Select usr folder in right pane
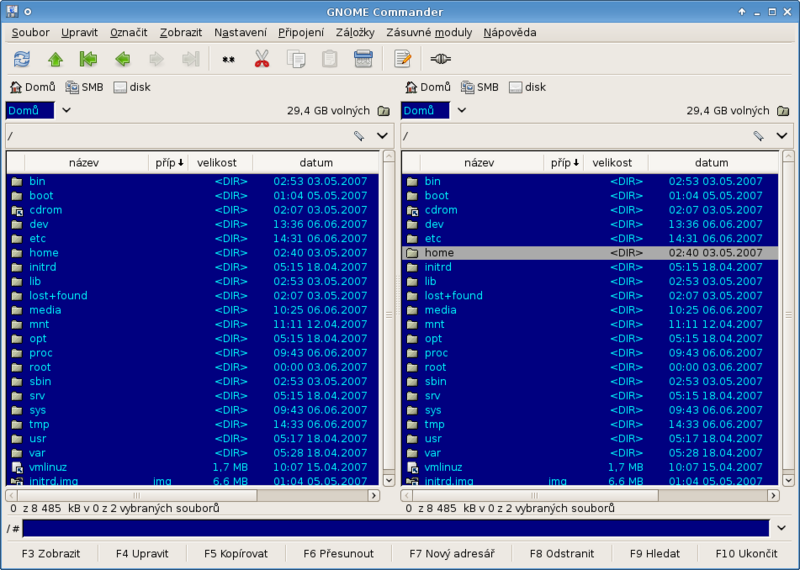 [x=590, y=438]
